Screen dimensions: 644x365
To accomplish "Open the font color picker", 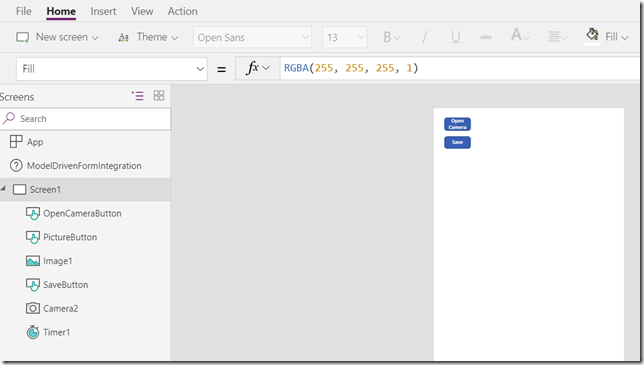I will pos(520,36).
